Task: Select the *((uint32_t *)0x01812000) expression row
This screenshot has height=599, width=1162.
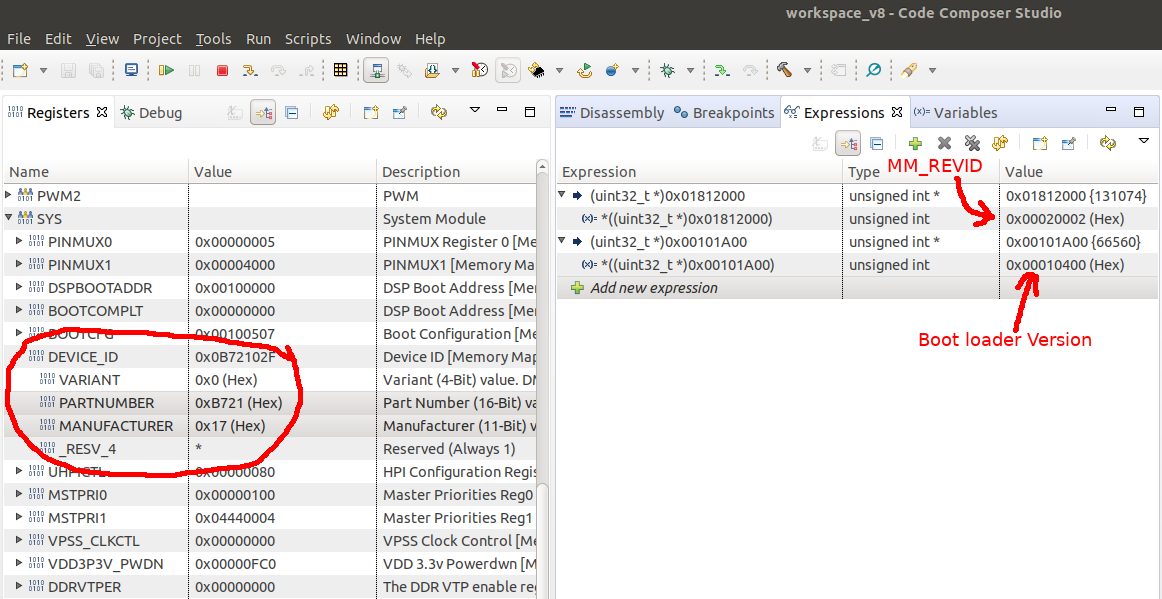Action: pyautogui.click(x=857, y=219)
